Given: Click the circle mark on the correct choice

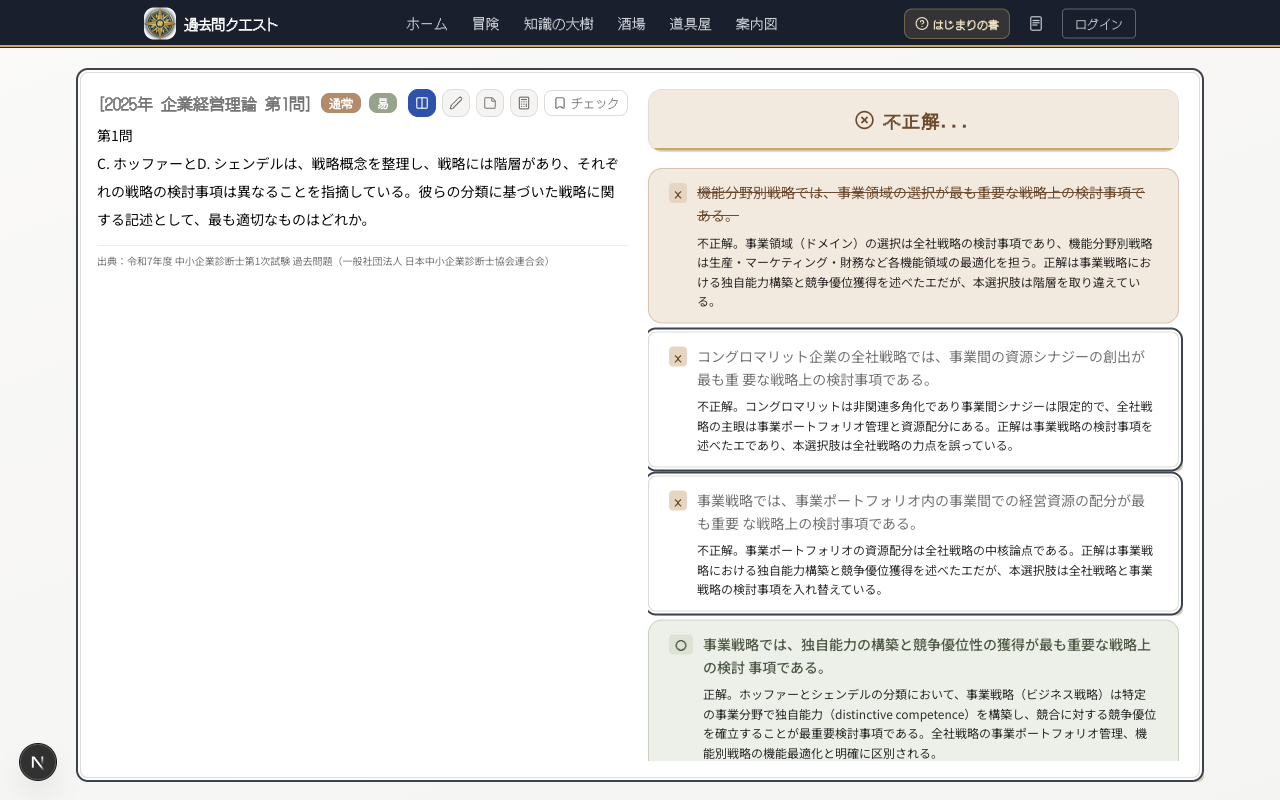Looking at the screenshot, I should click(681, 645).
